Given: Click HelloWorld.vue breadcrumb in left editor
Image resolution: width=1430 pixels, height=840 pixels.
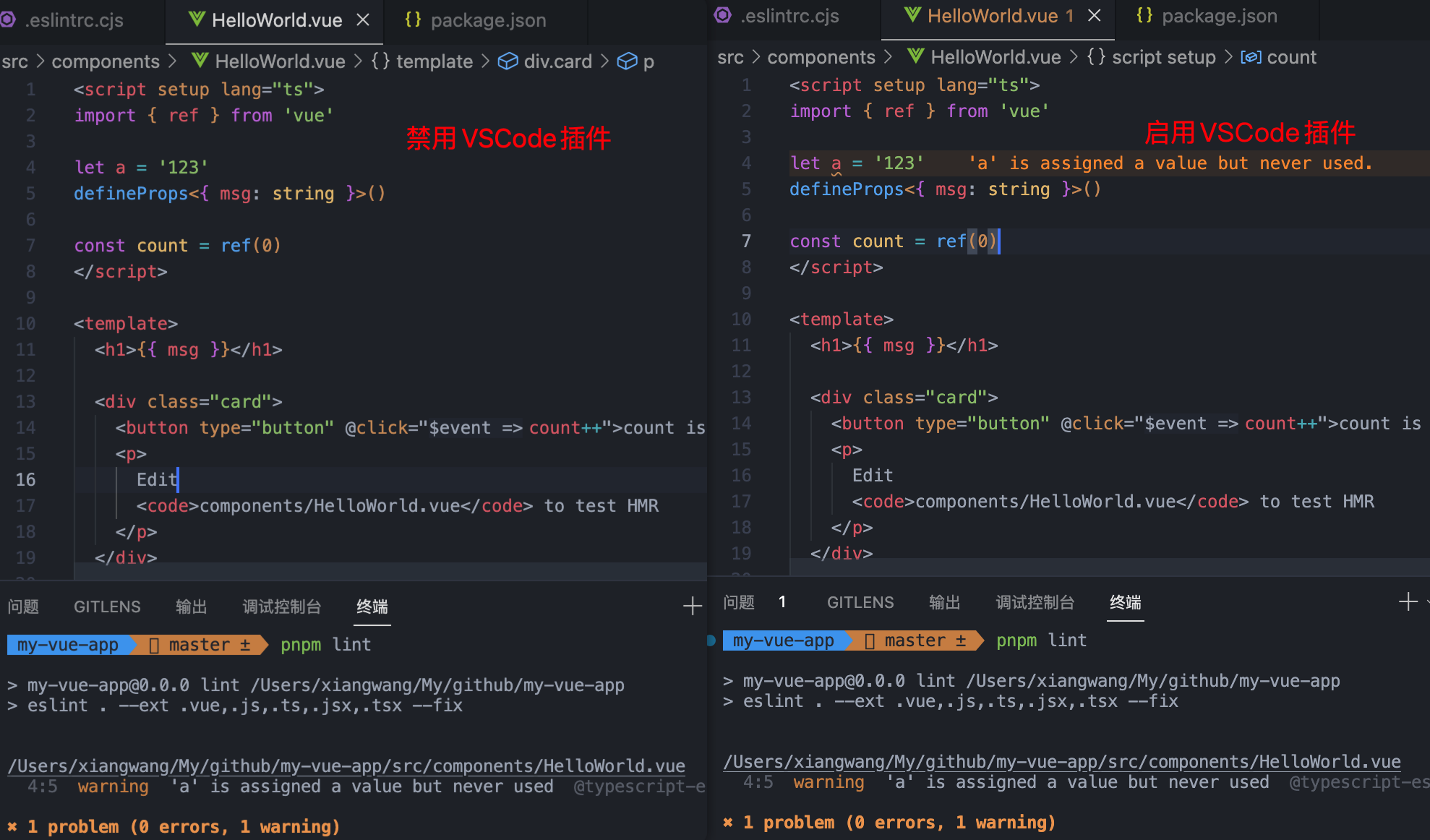Looking at the screenshot, I should pos(280,61).
